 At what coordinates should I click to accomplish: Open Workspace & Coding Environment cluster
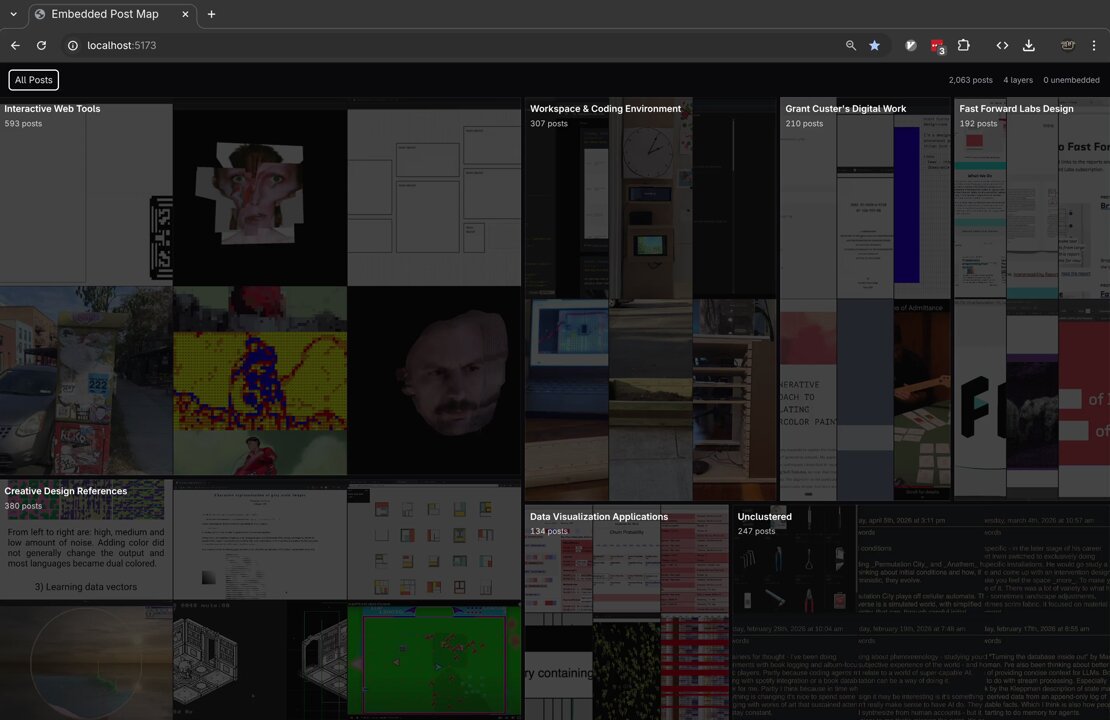point(605,108)
